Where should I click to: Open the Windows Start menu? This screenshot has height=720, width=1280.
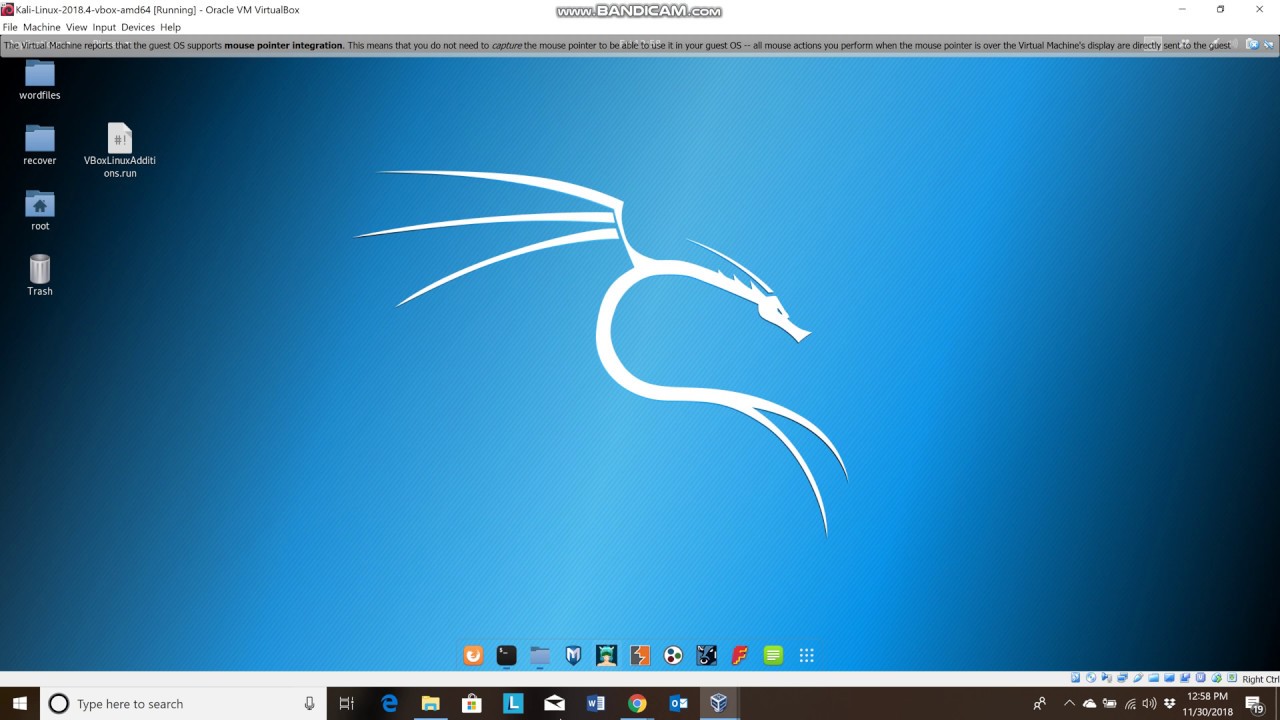click(20, 704)
